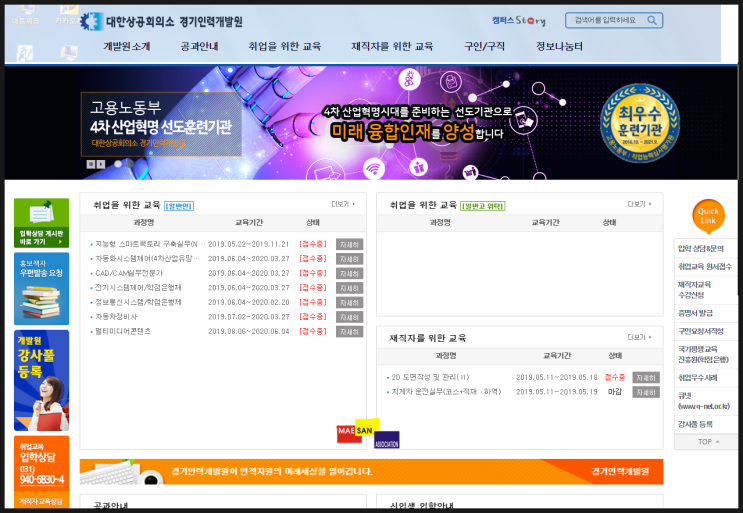Select the first banner slide dot
The width and height of the screenshot is (743, 513).
pos(118,164)
